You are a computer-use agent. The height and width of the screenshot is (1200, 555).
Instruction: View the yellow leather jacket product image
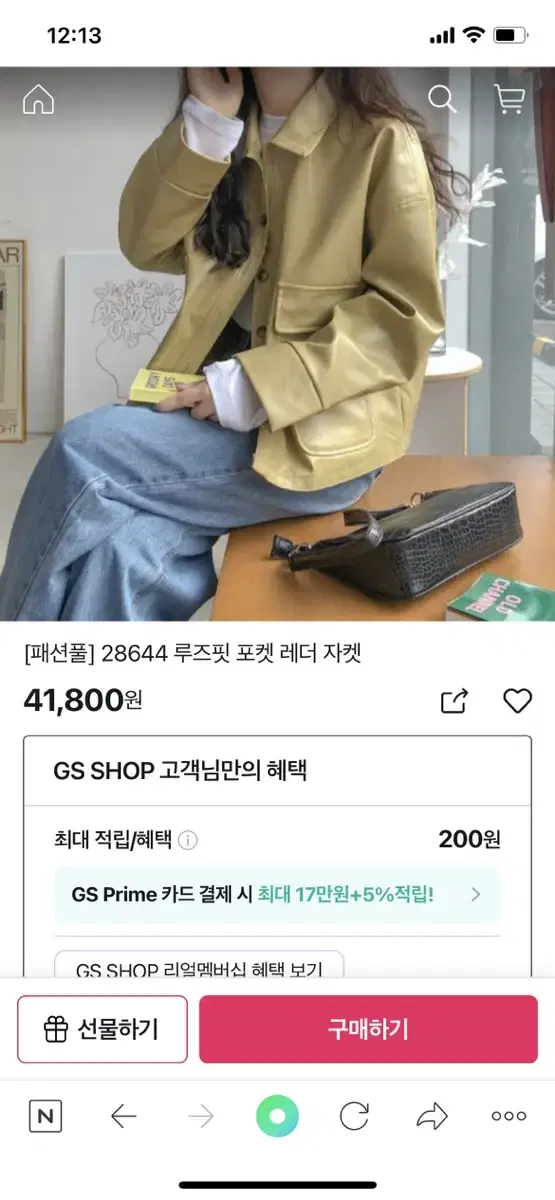click(277, 344)
